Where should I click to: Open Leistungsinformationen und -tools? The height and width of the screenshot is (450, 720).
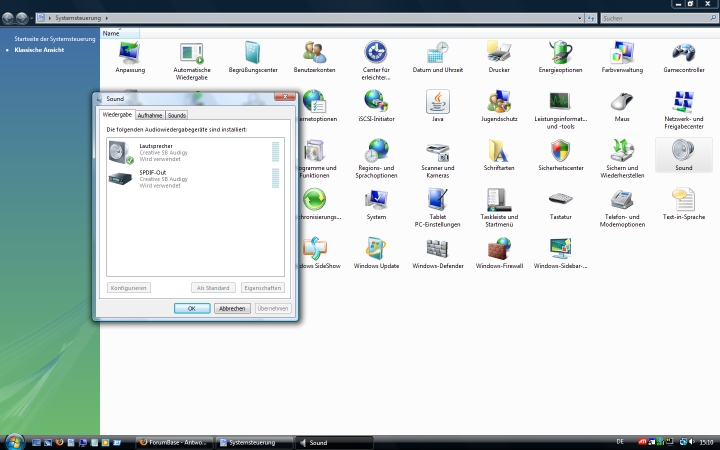561,110
